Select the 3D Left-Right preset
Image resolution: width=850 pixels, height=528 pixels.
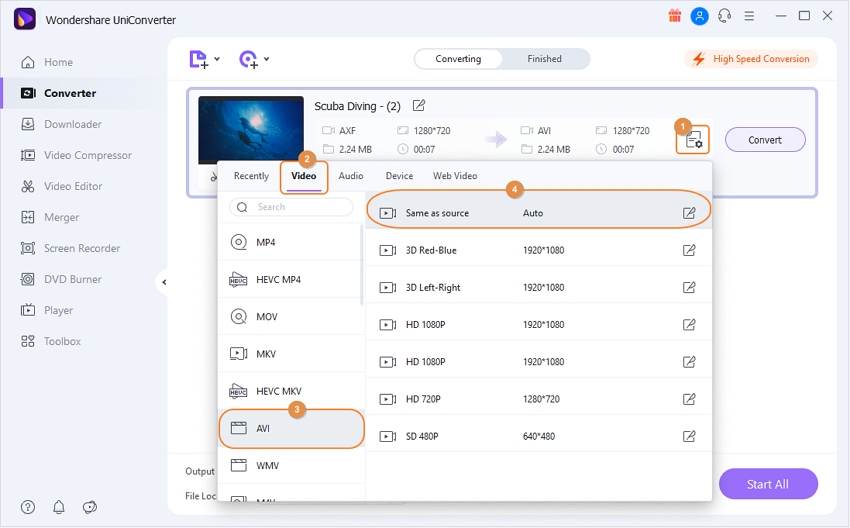[539, 287]
